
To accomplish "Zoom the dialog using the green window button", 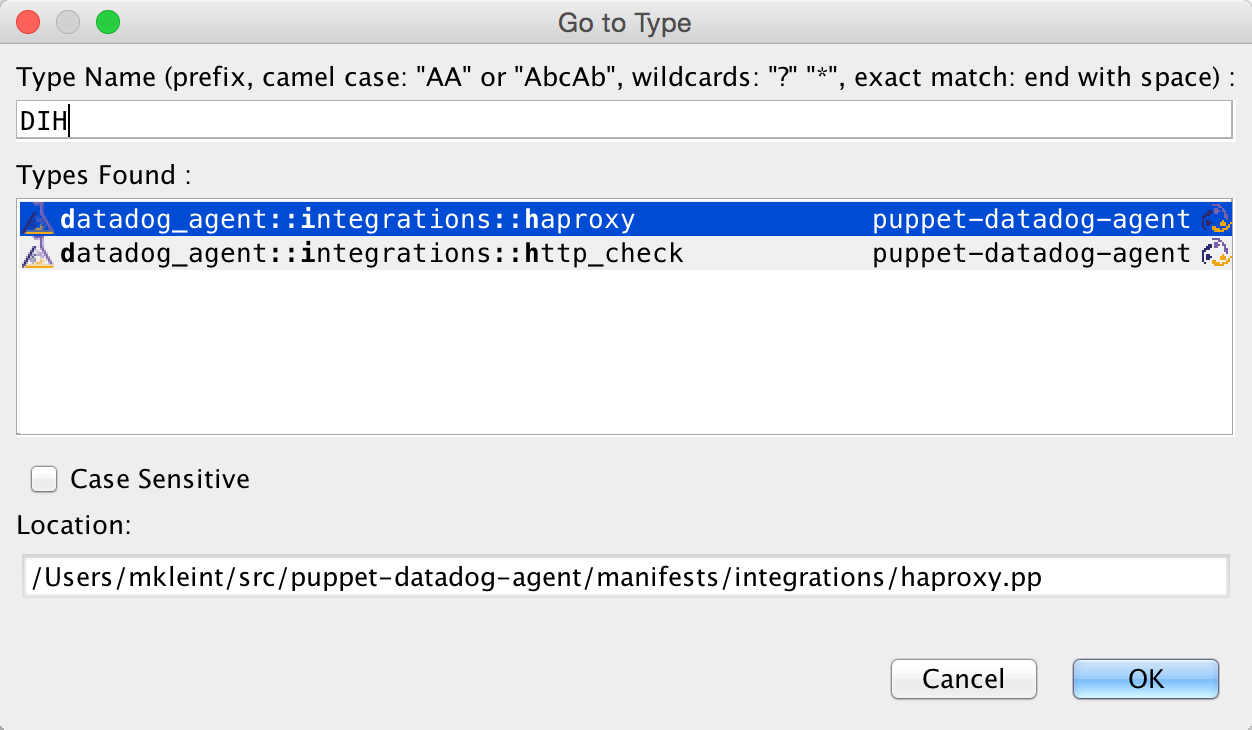I will click(x=107, y=21).
